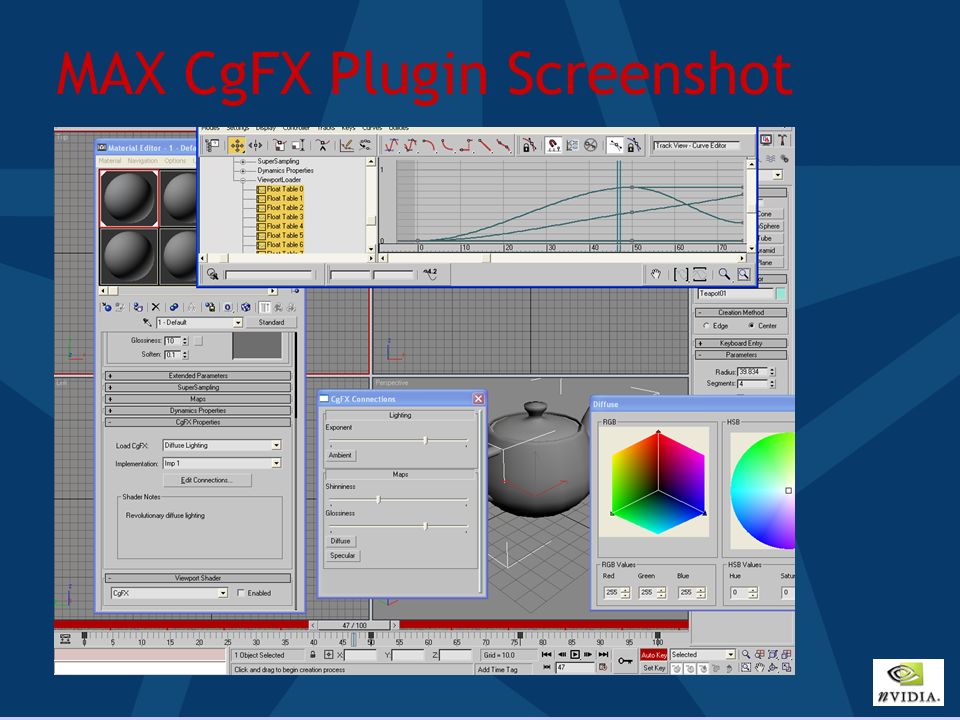Image resolution: width=960 pixels, height=720 pixels.
Task: Click the Pick Material eyedropper icon
Action: [147, 322]
